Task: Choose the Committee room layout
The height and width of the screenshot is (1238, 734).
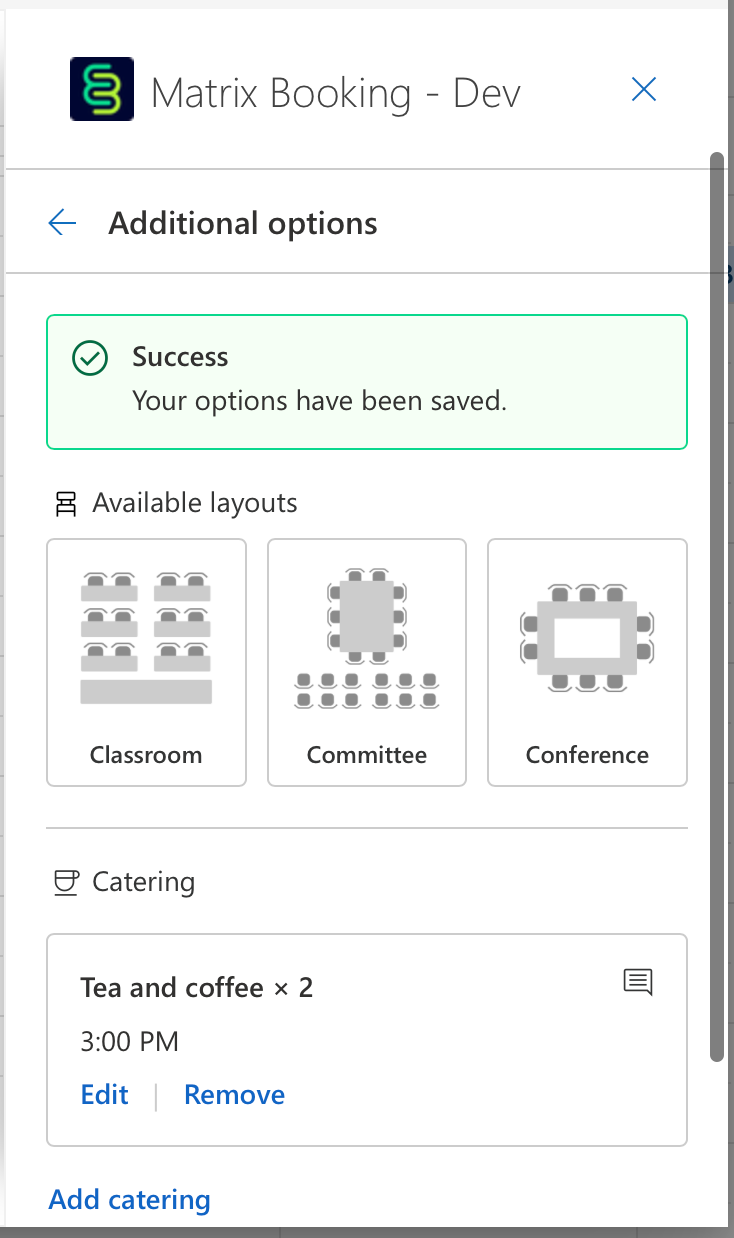Action: 367,662
